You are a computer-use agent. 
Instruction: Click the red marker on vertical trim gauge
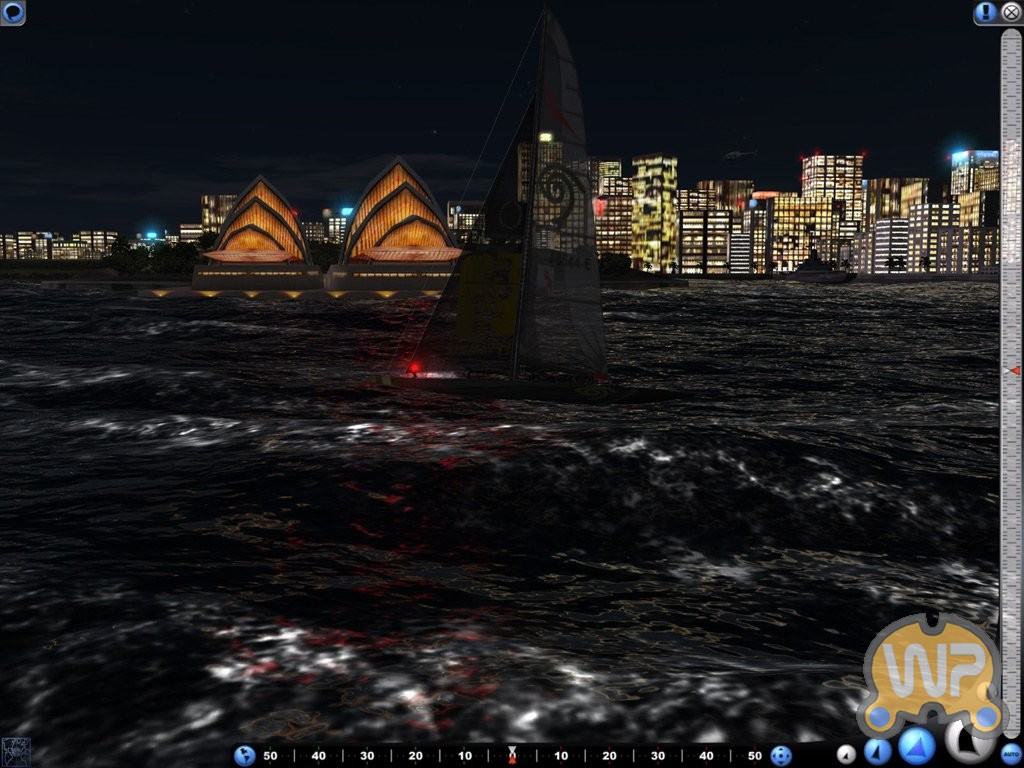[x=1011, y=370]
